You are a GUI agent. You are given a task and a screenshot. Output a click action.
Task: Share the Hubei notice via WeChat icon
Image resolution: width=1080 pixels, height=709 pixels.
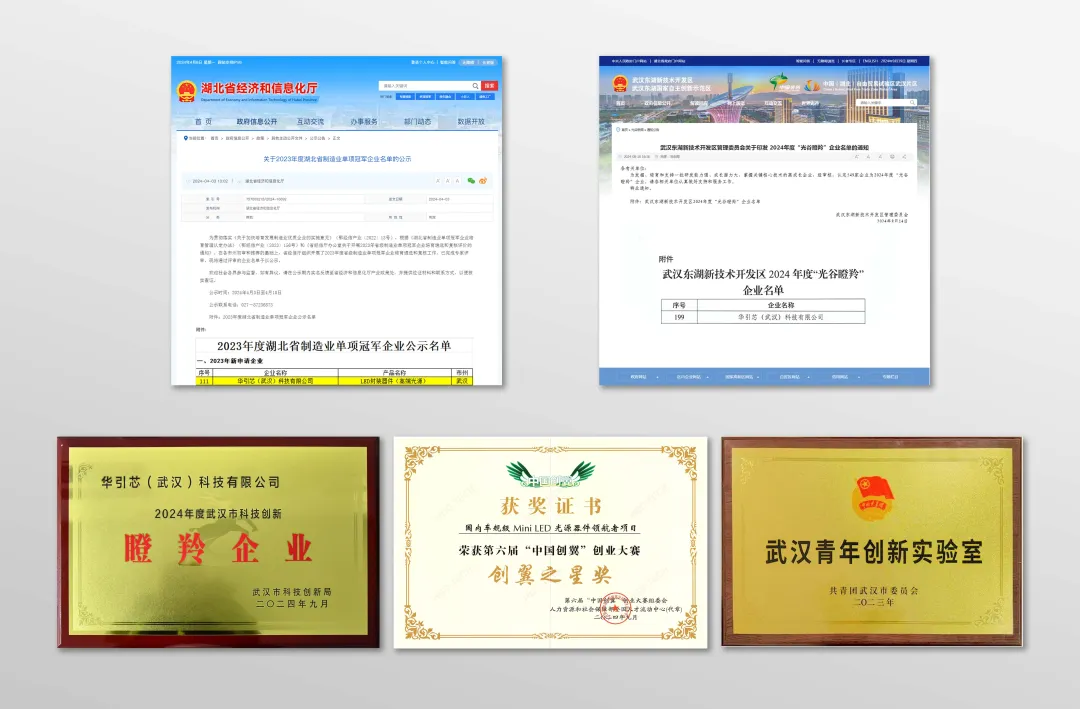pyautogui.click(x=471, y=181)
